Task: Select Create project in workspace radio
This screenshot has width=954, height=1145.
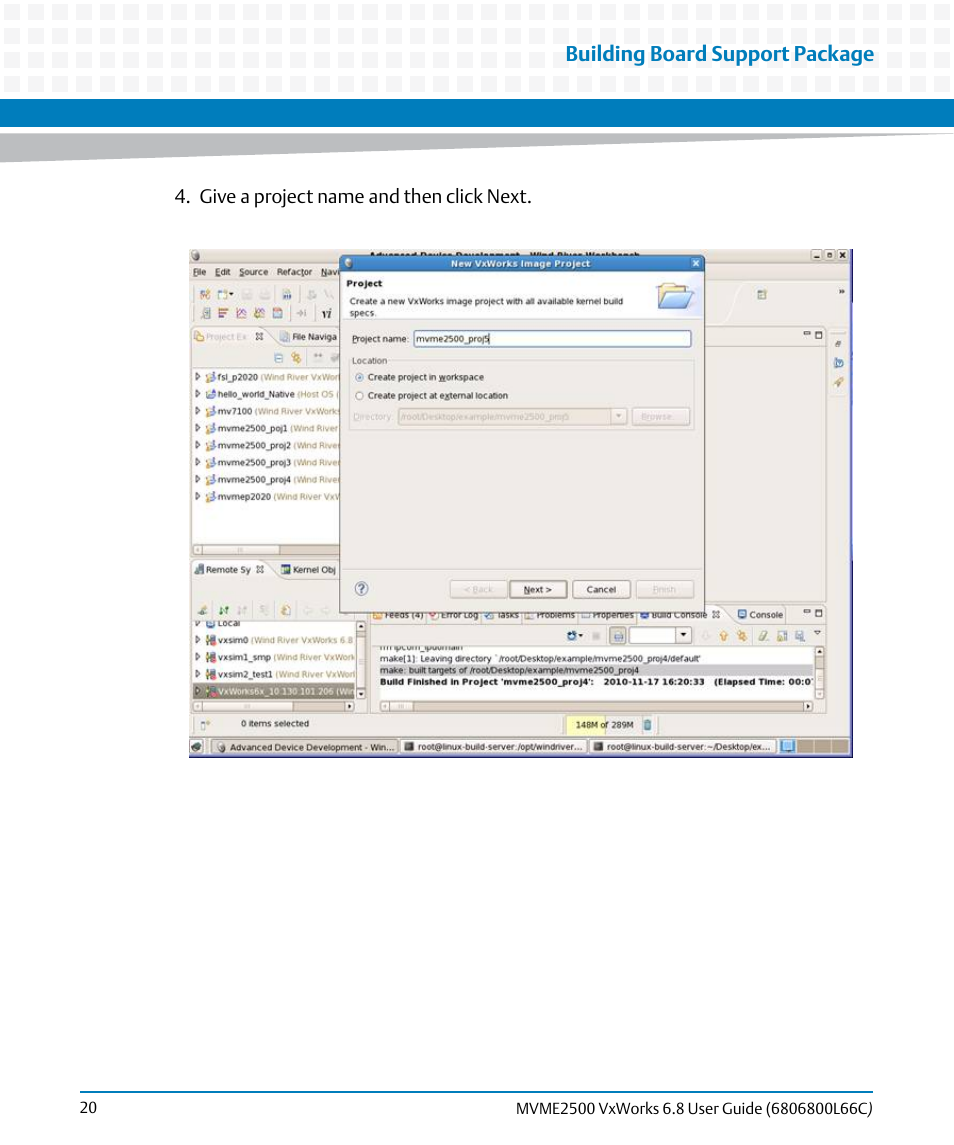Action: tap(359, 378)
